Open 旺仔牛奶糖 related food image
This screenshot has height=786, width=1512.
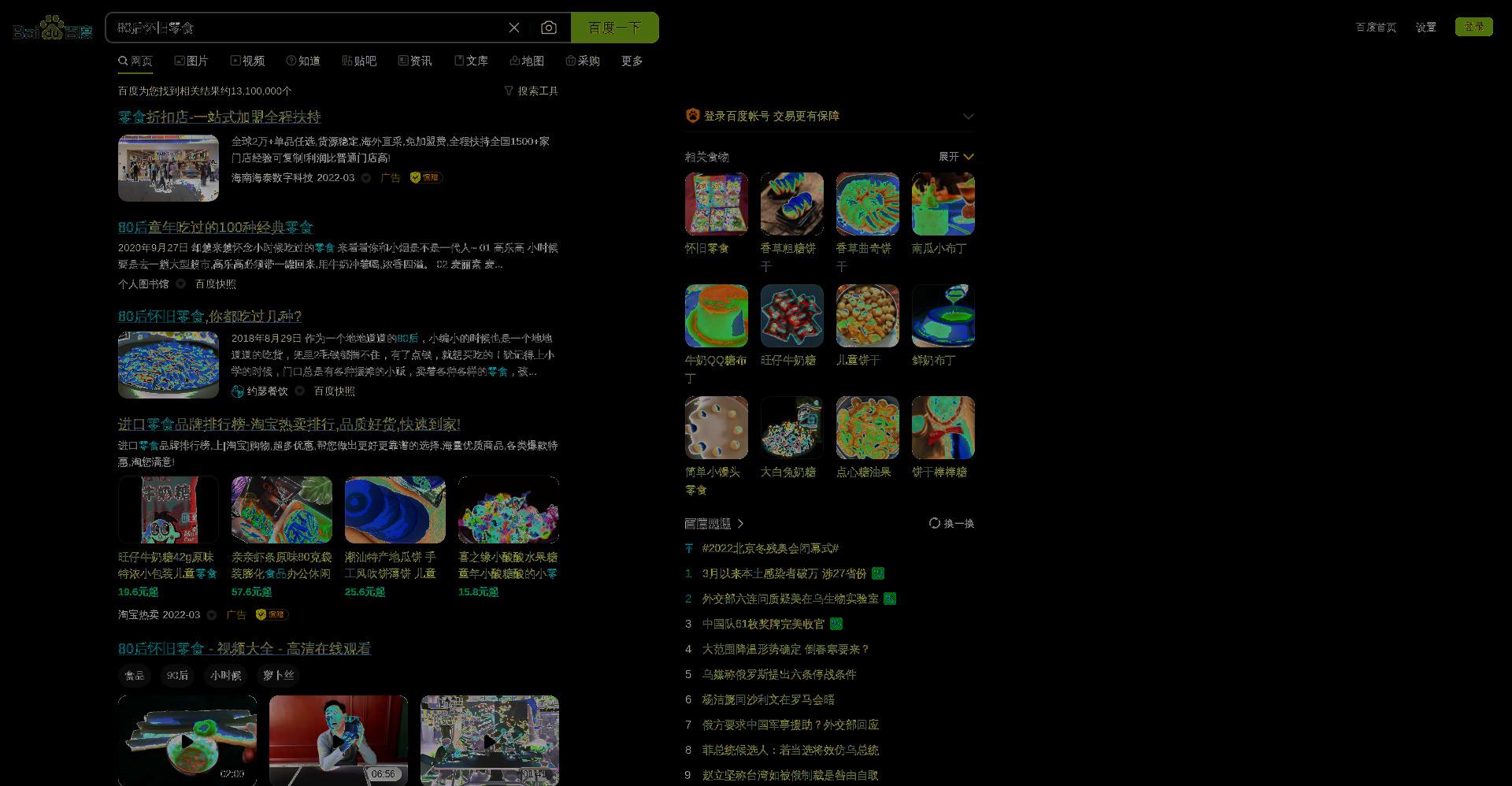point(792,316)
